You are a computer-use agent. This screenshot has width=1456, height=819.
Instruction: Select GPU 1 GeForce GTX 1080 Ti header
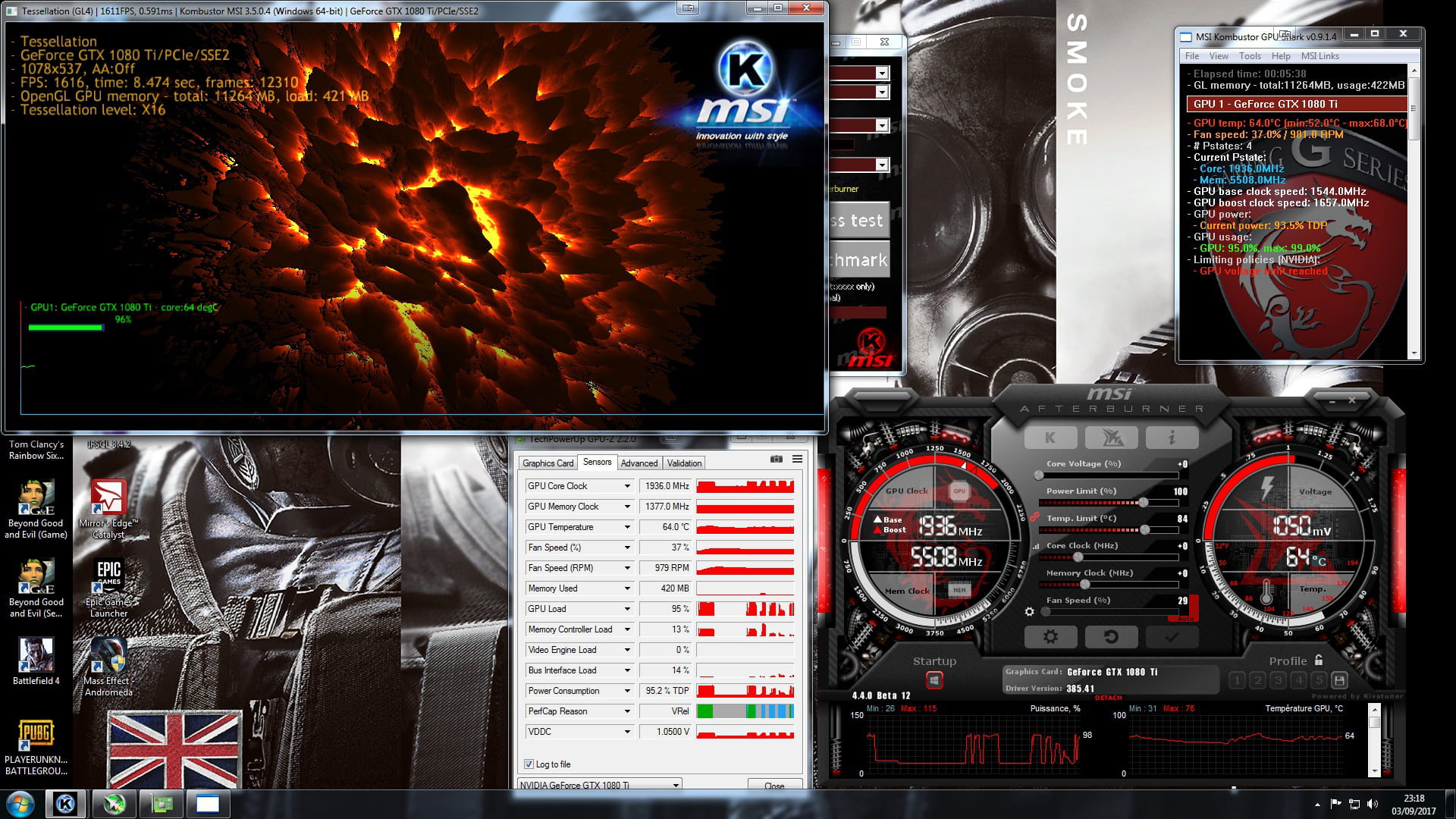[1297, 104]
